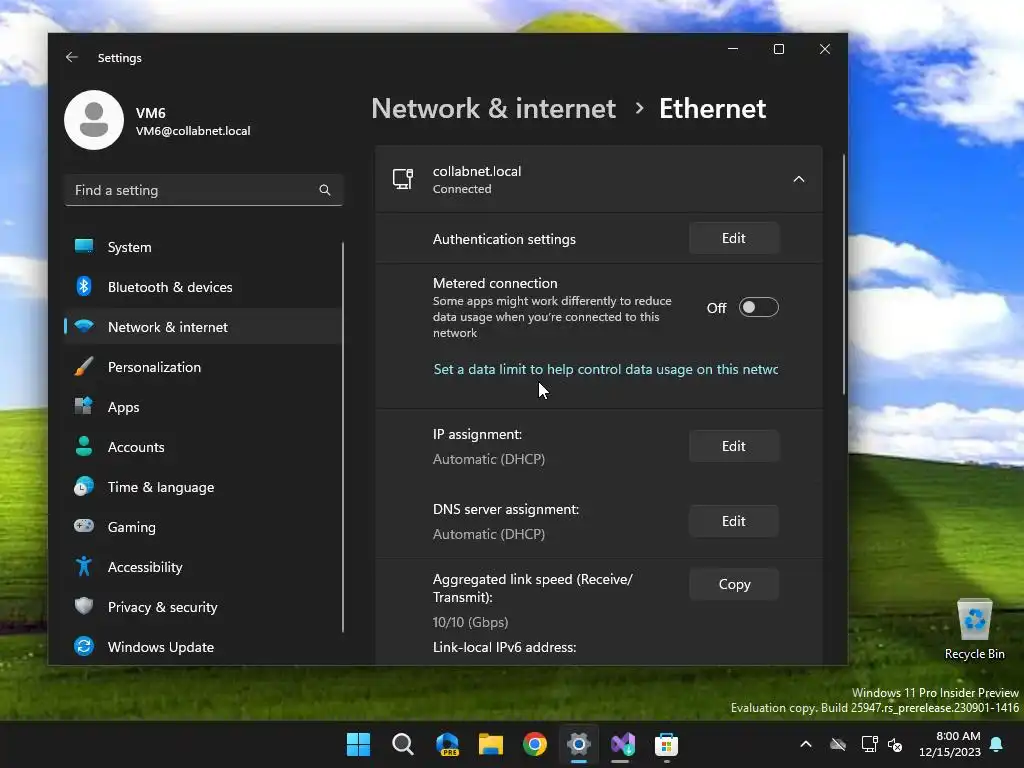Image resolution: width=1024 pixels, height=768 pixels.
Task: Toggle the Metered connection switch
Action: [758, 307]
